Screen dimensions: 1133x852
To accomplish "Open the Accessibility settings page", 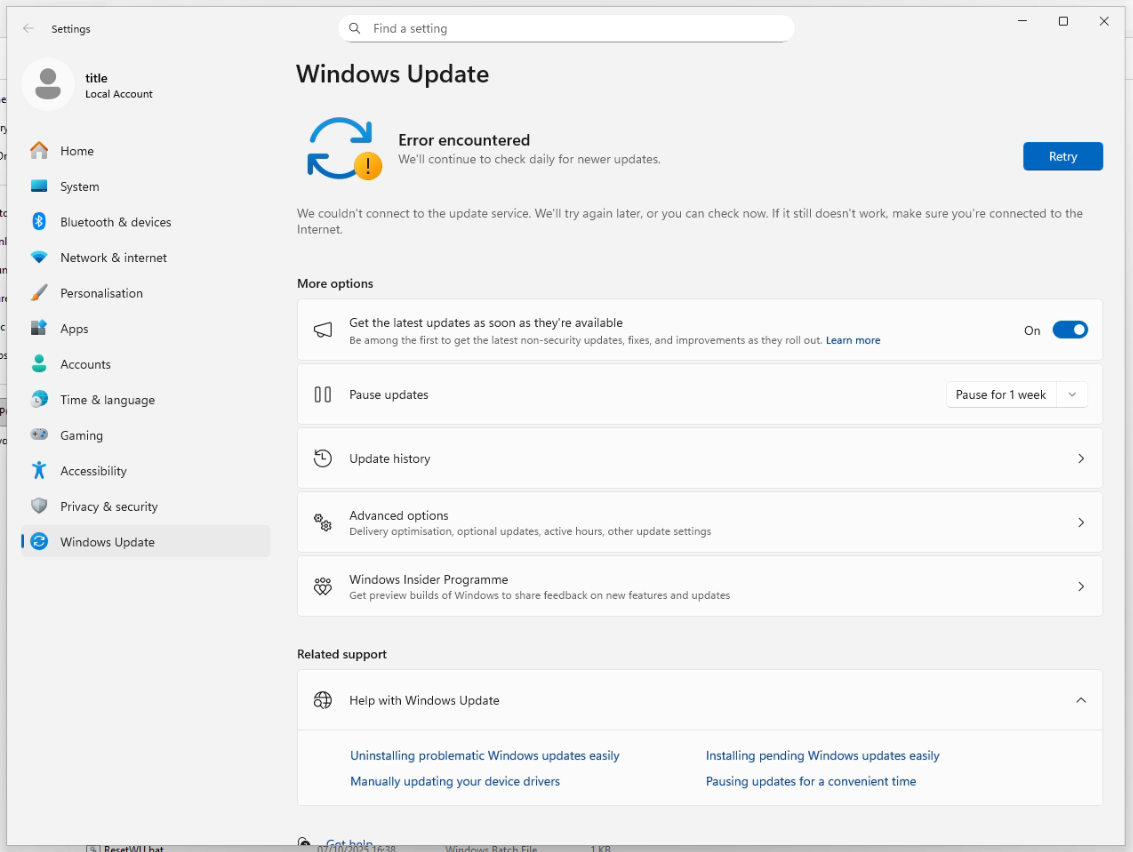I will 145,470.
